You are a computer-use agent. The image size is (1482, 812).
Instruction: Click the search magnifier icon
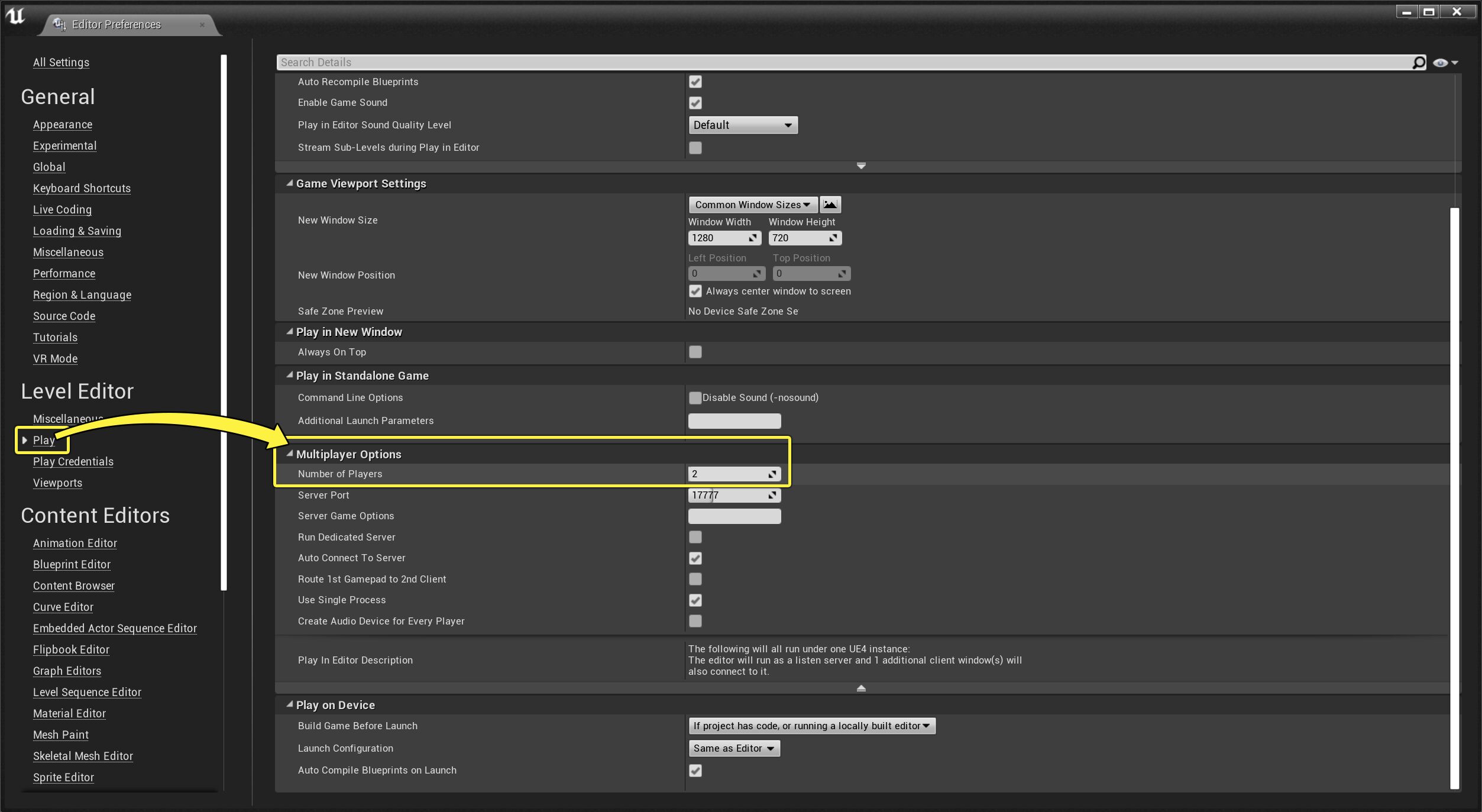pos(1419,63)
